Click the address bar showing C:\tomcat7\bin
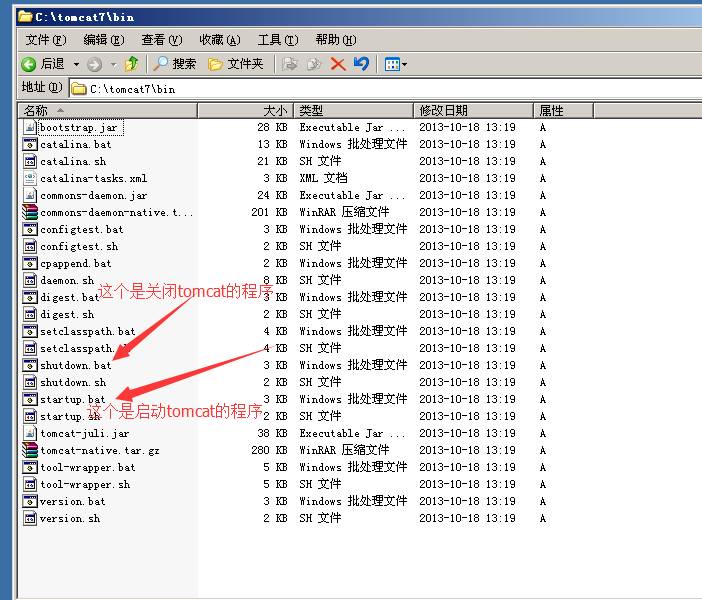 [385, 89]
